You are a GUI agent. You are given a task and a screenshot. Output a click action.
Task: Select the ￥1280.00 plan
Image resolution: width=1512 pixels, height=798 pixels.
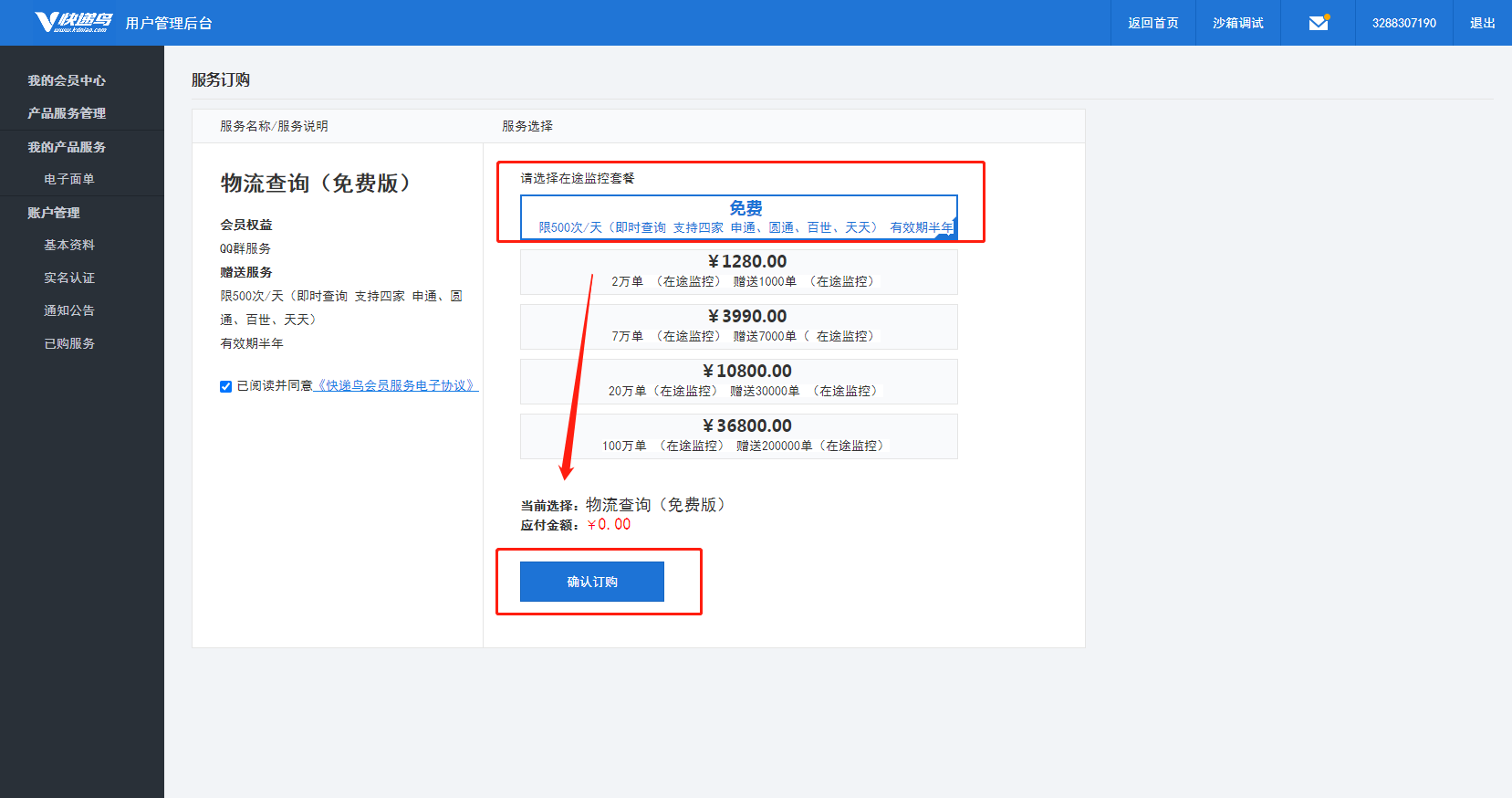(739, 272)
